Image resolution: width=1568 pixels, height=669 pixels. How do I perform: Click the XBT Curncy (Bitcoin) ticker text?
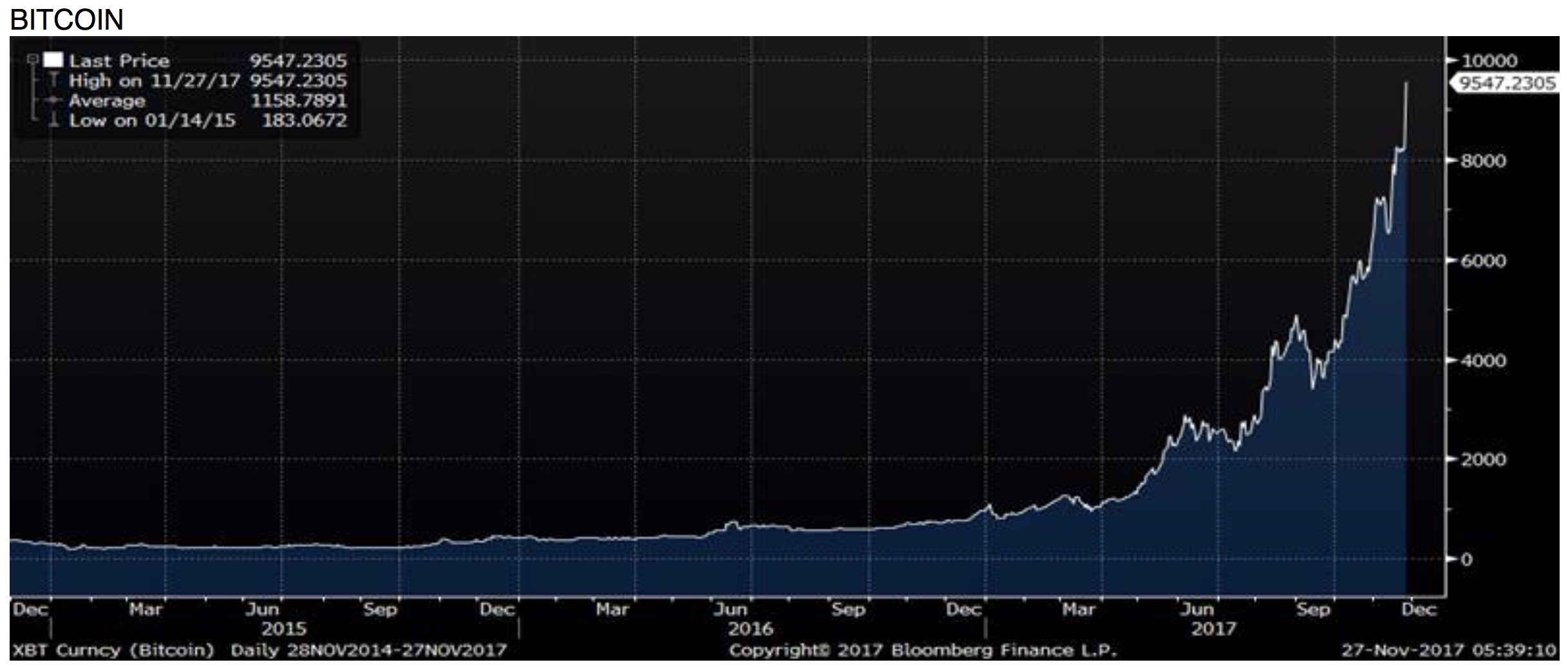(113, 650)
